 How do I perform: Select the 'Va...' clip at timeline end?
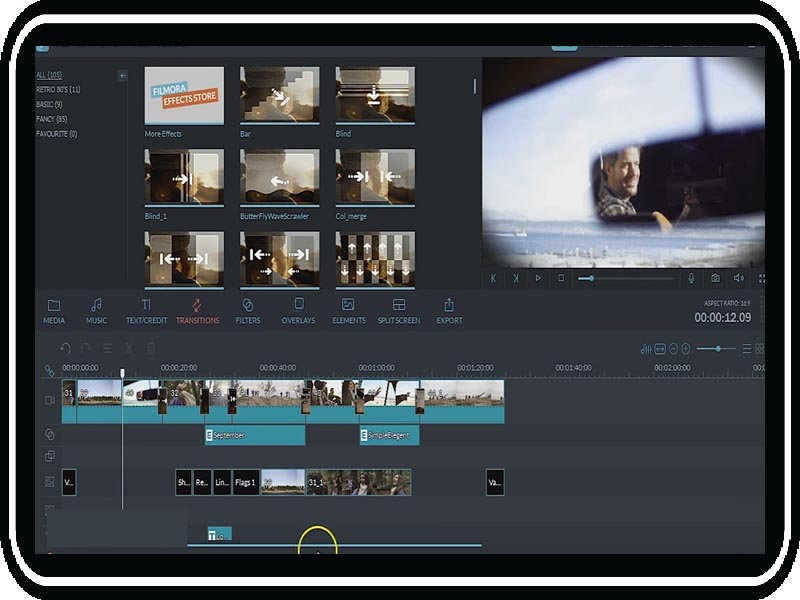coord(495,482)
